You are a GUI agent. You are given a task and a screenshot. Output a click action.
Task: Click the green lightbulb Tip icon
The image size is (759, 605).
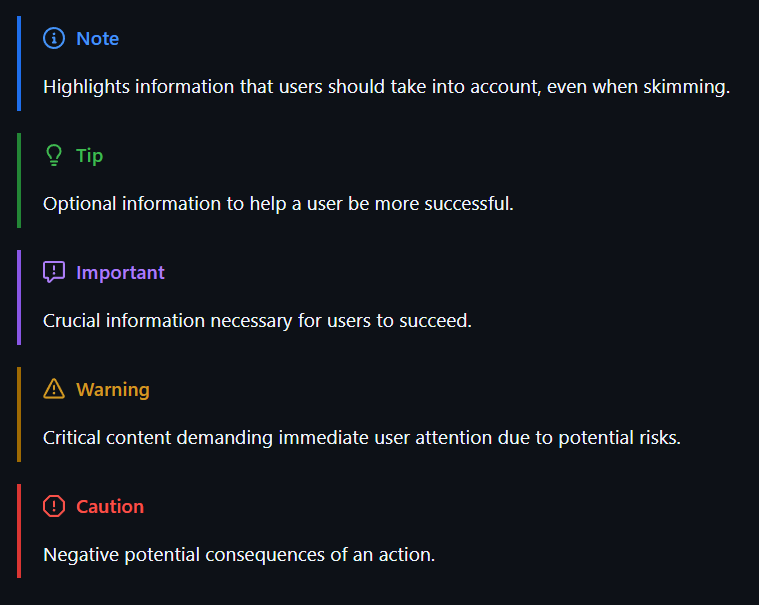[54, 156]
